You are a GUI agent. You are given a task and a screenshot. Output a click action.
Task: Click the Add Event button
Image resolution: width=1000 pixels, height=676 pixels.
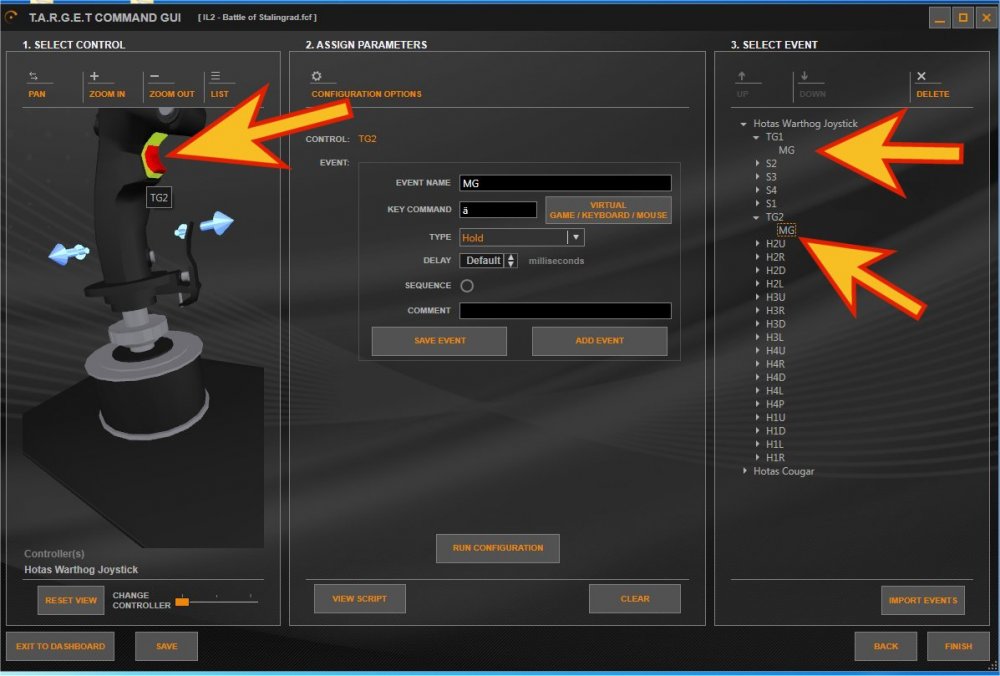pyautogui.click(x=599, y=341)
